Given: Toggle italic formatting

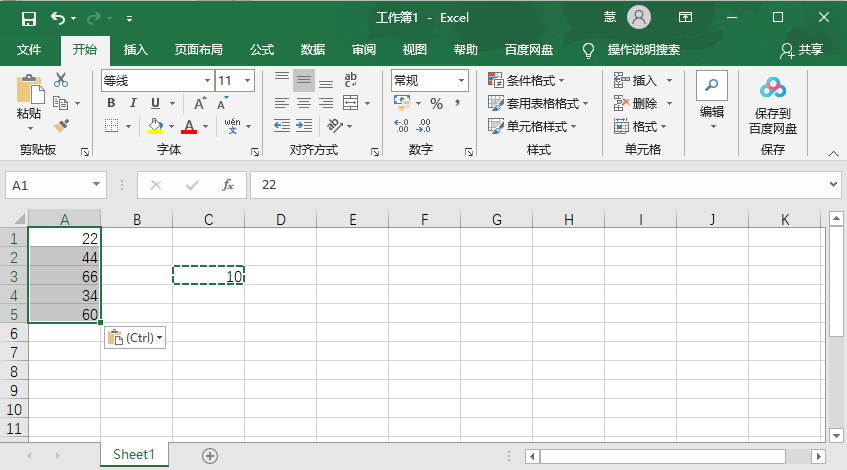Looking at the screenshot, I should point(133,103).
